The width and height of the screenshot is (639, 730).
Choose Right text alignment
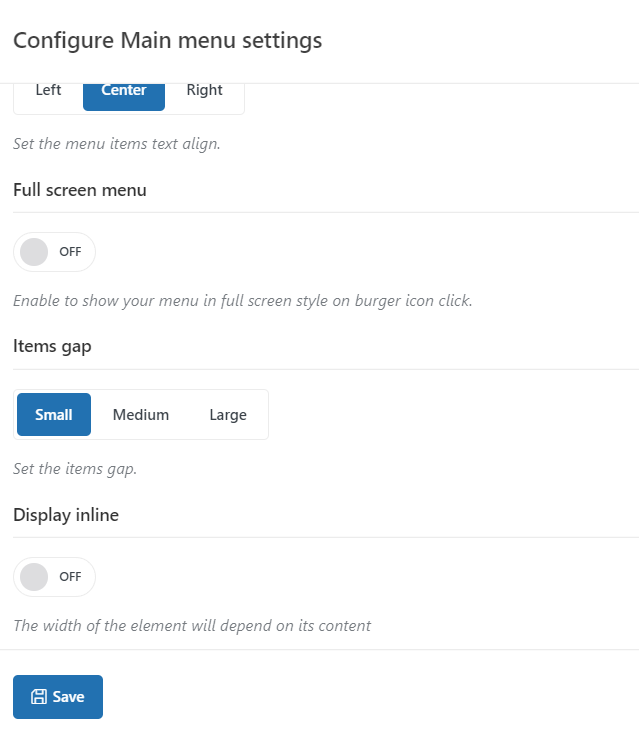pyautogui.click(x=204, y=90)
